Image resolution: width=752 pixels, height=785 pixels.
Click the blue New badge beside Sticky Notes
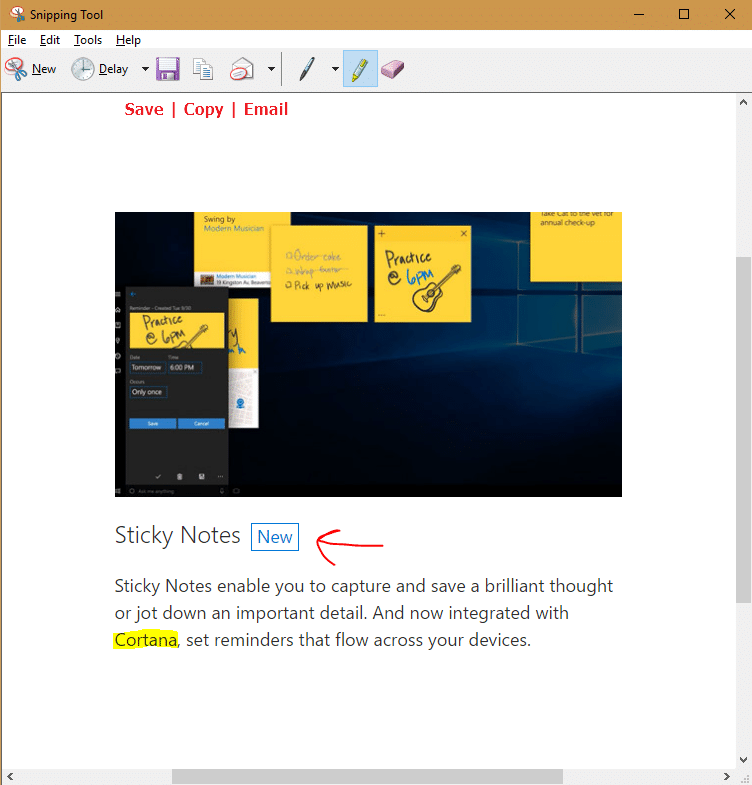point(275,537)
